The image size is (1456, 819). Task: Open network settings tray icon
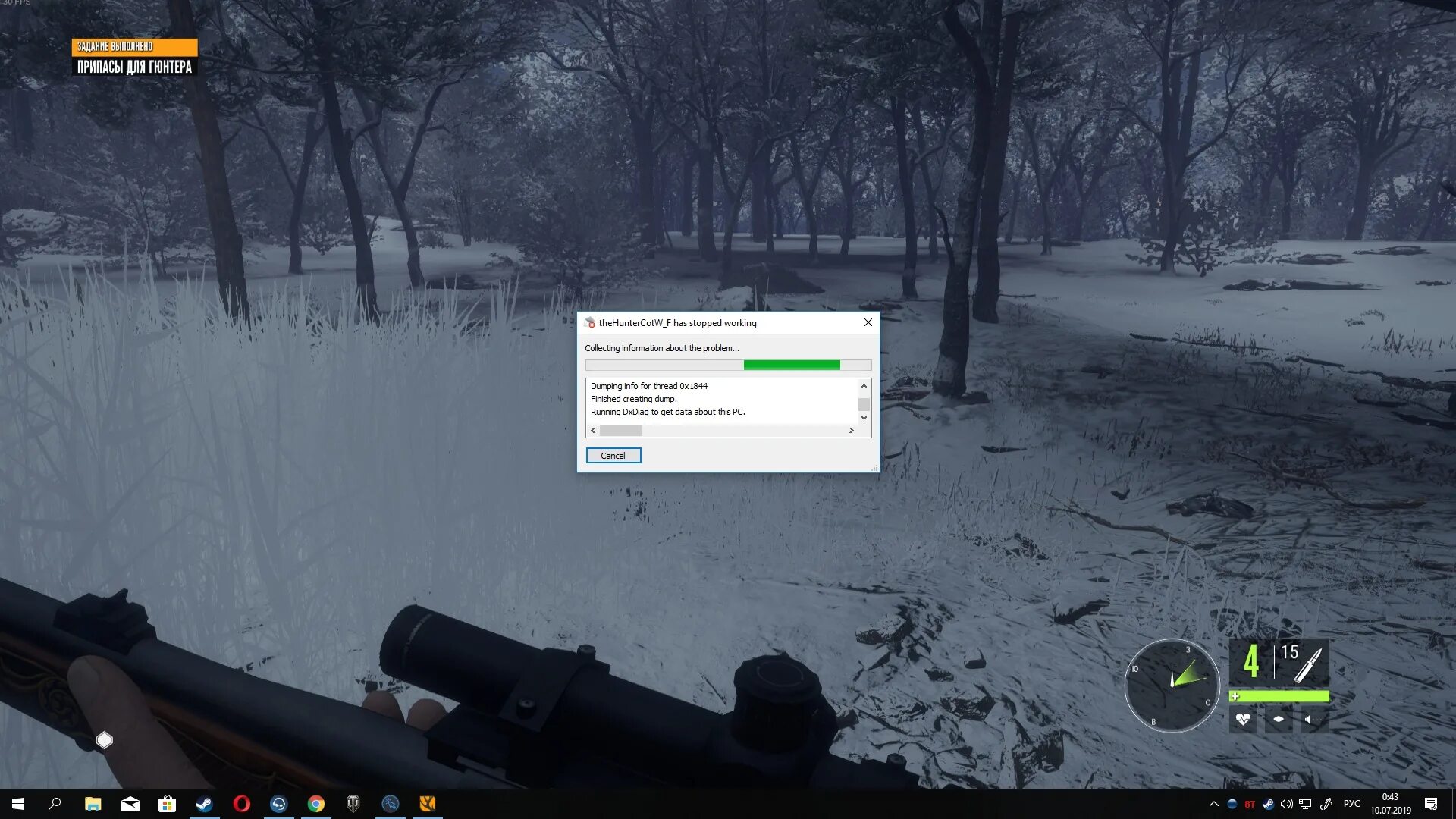click(x=1305, y=804)
